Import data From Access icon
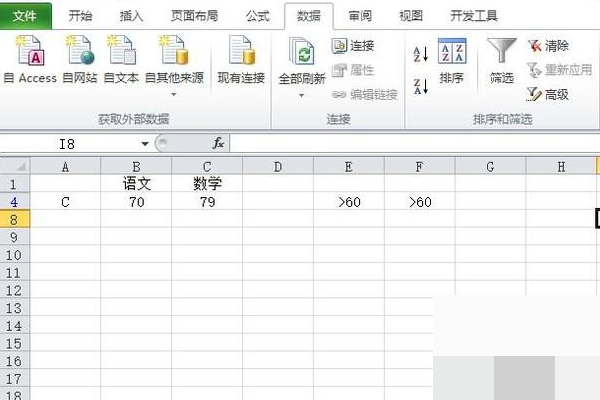This screenshot has width=600, height=400. pyautogui.click(x=31, y=51)
